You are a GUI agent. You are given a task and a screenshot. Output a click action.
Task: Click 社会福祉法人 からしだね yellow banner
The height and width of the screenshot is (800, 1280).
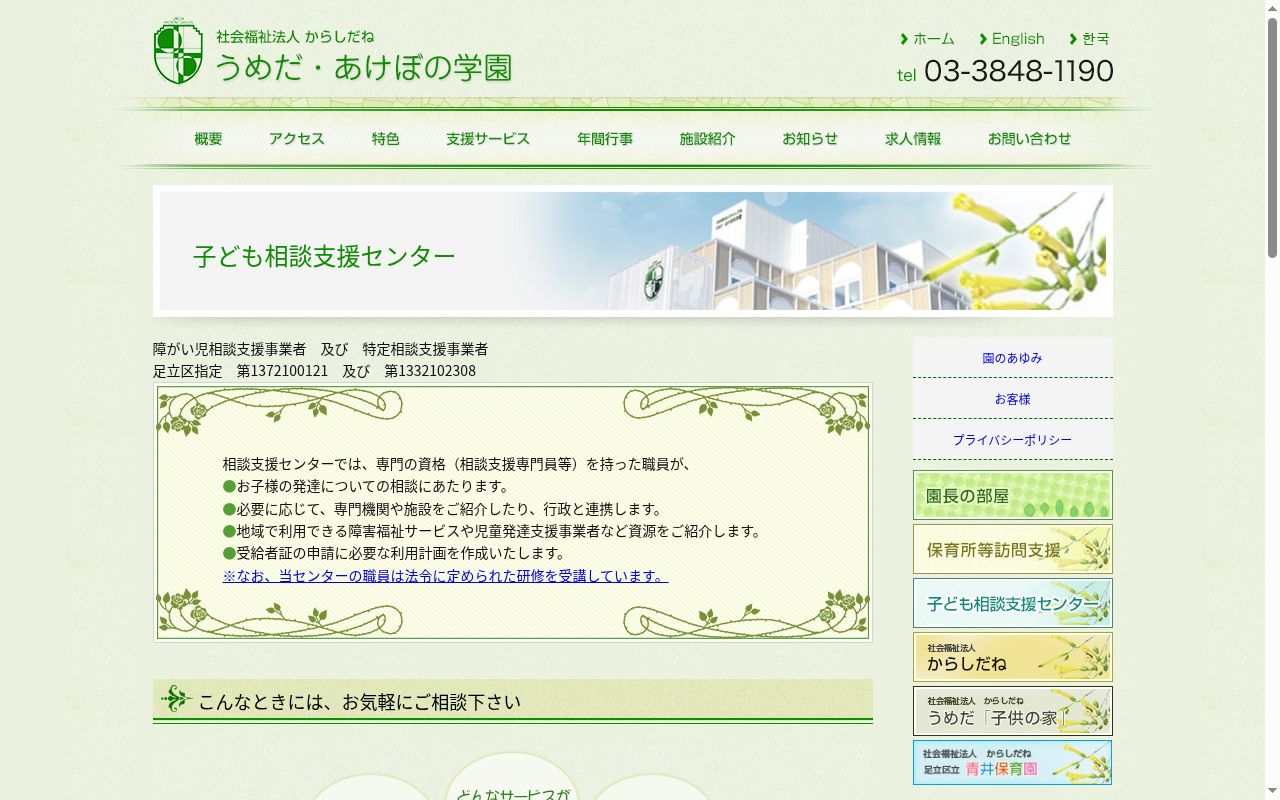coord(1012,657)
